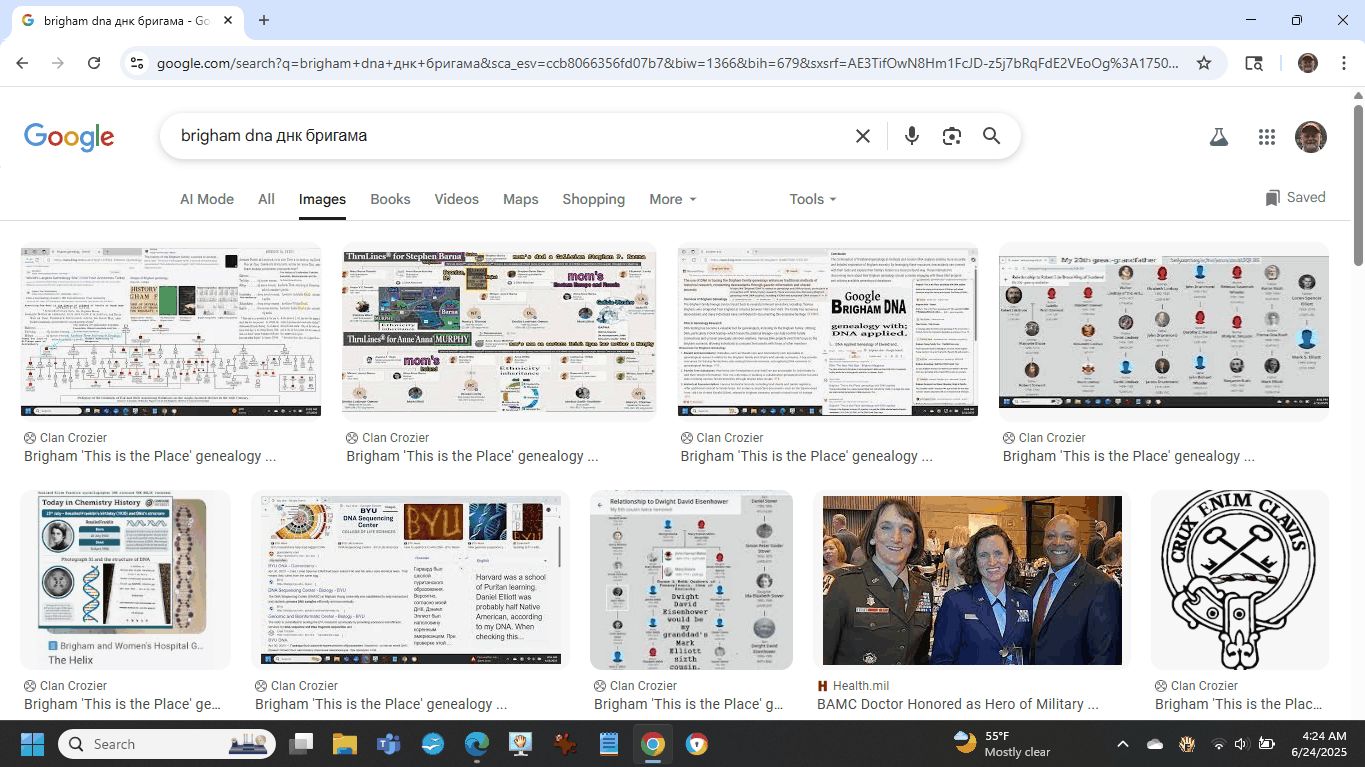Switch to the All results tab
Screen dimensions: 1365x767
266,199
